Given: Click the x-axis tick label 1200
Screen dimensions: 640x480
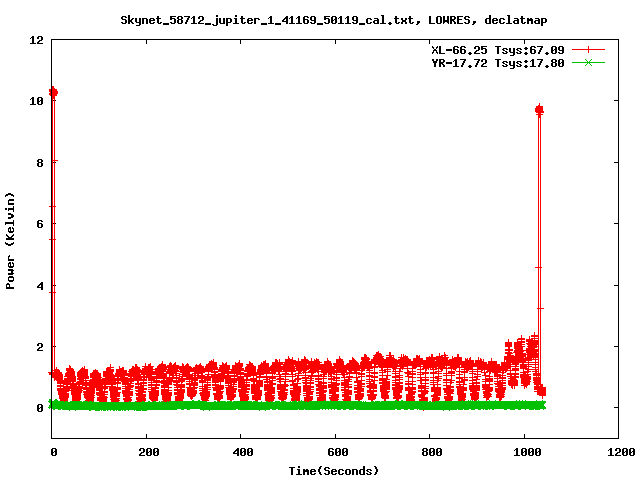Looking at the screenshot, I should pyautogui.click(x=618, y=452).
